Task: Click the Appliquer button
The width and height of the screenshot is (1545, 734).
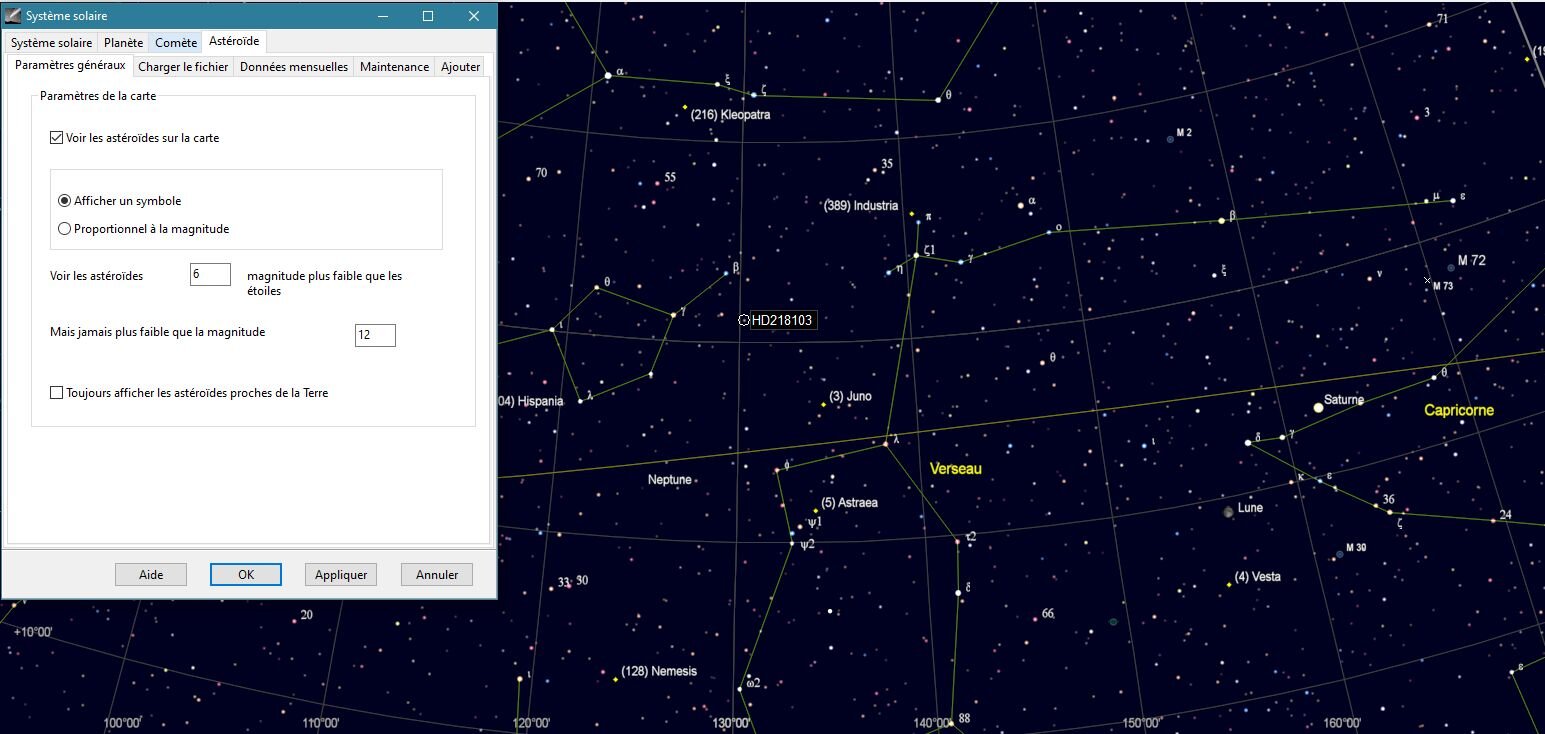Action: click(341, 574)
